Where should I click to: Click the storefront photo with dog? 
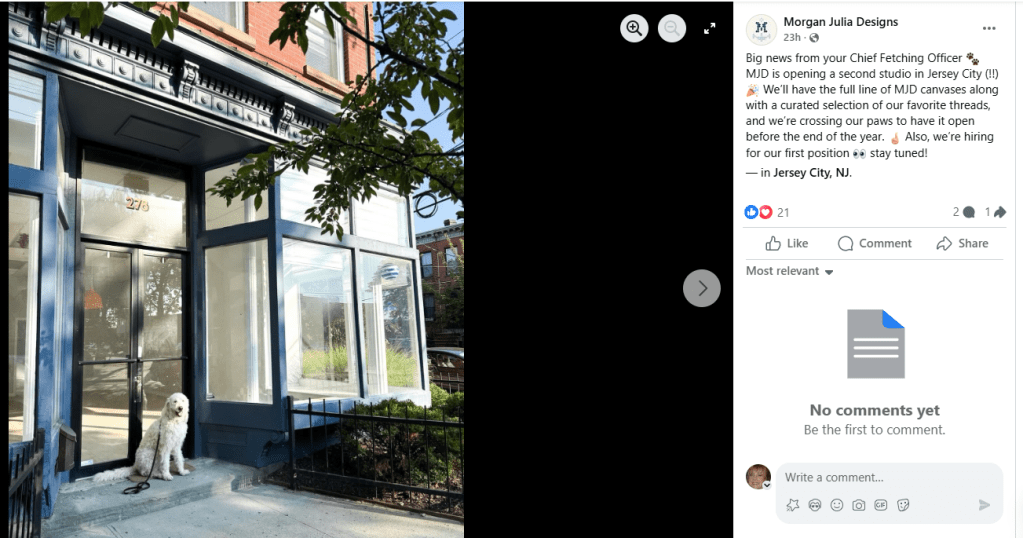pos(236,269)
